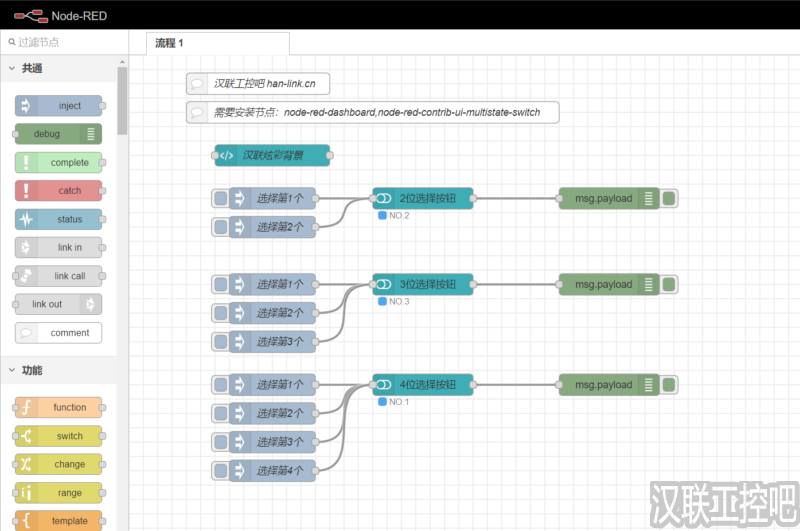This screenshot has height=531, width=800.
Task: Toggle the bottom msg.payload debug output button
Action: pyautogui.click(x=669, y=384)
